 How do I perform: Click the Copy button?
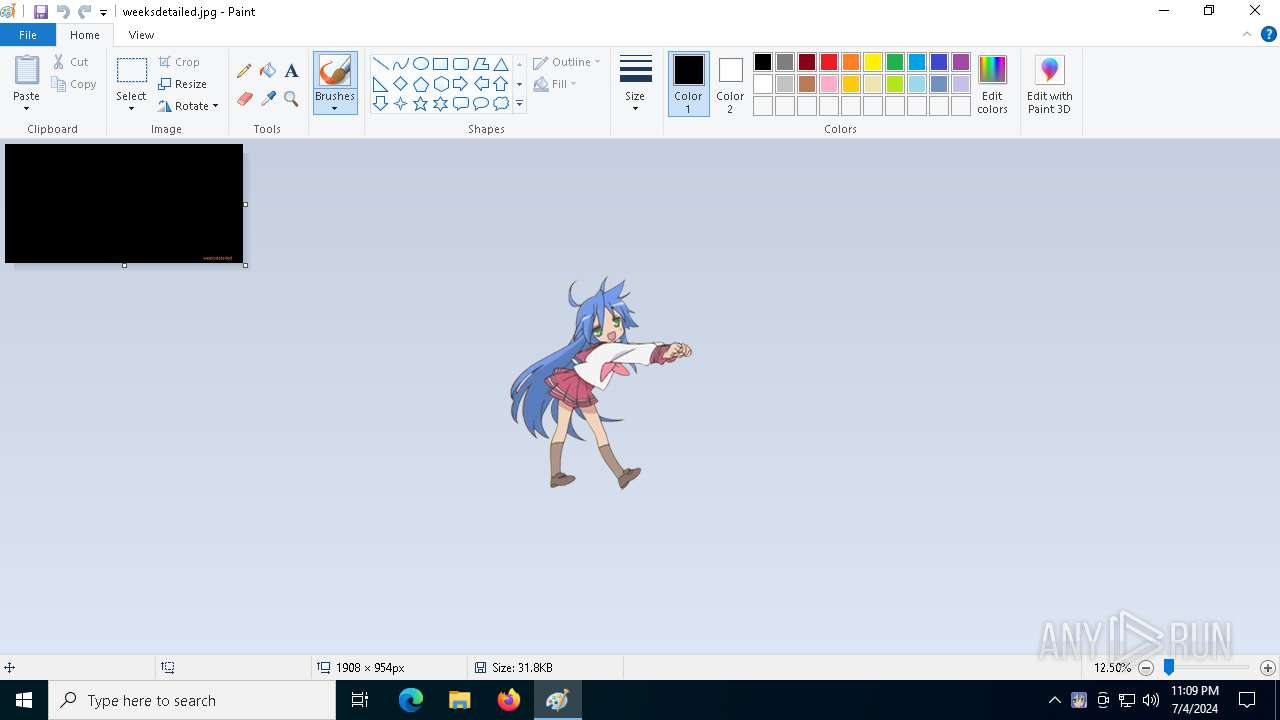pyautogui.click(x=74, y=84)
